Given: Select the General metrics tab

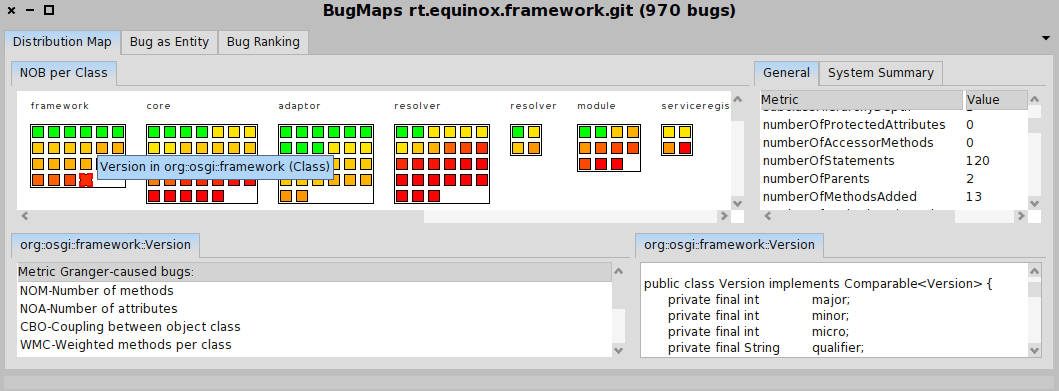Looking at the screenshot, I should [x=786, y=73].
